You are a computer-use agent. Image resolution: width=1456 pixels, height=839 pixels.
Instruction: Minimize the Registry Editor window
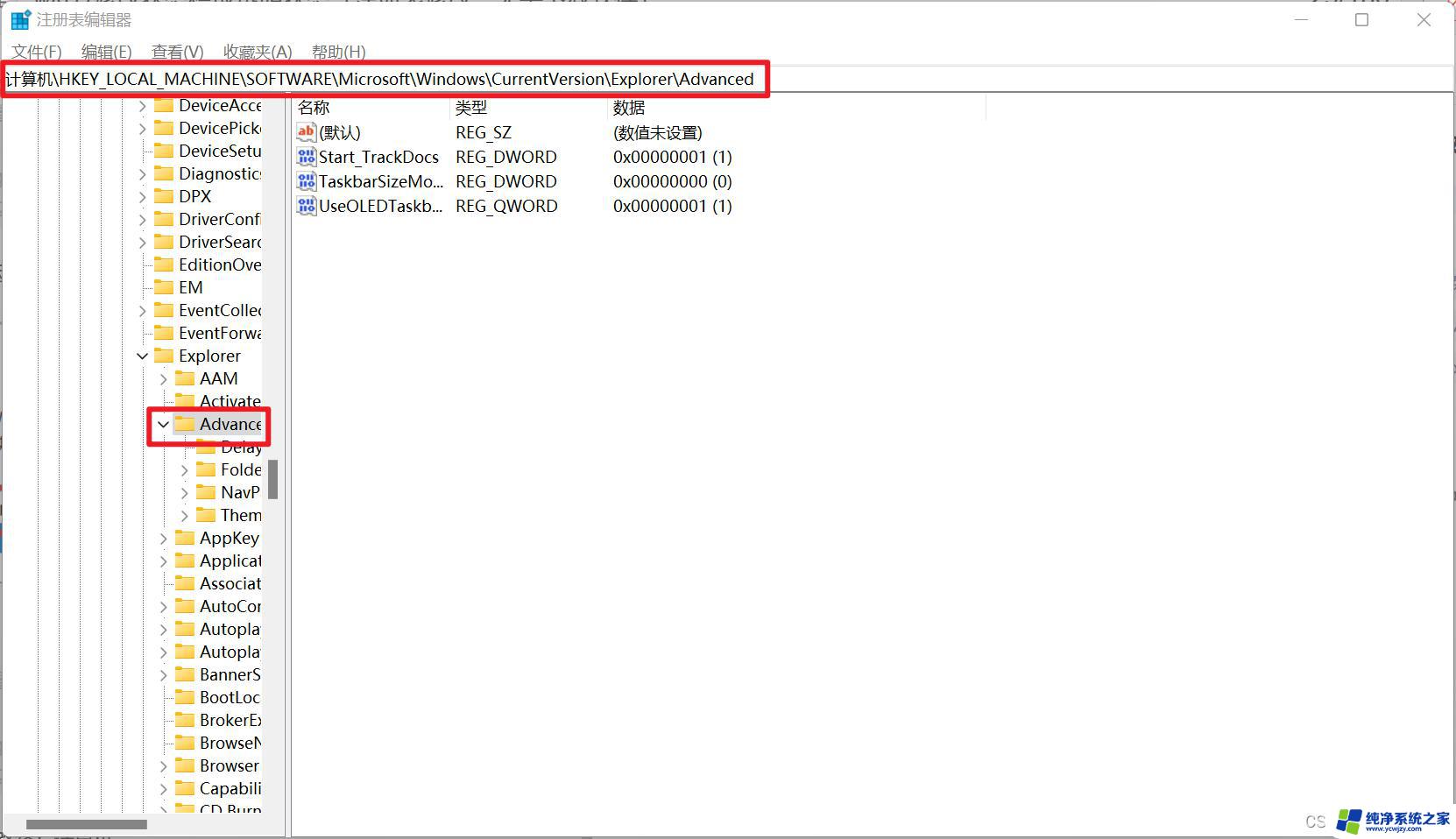click(x=1301, y=19)
